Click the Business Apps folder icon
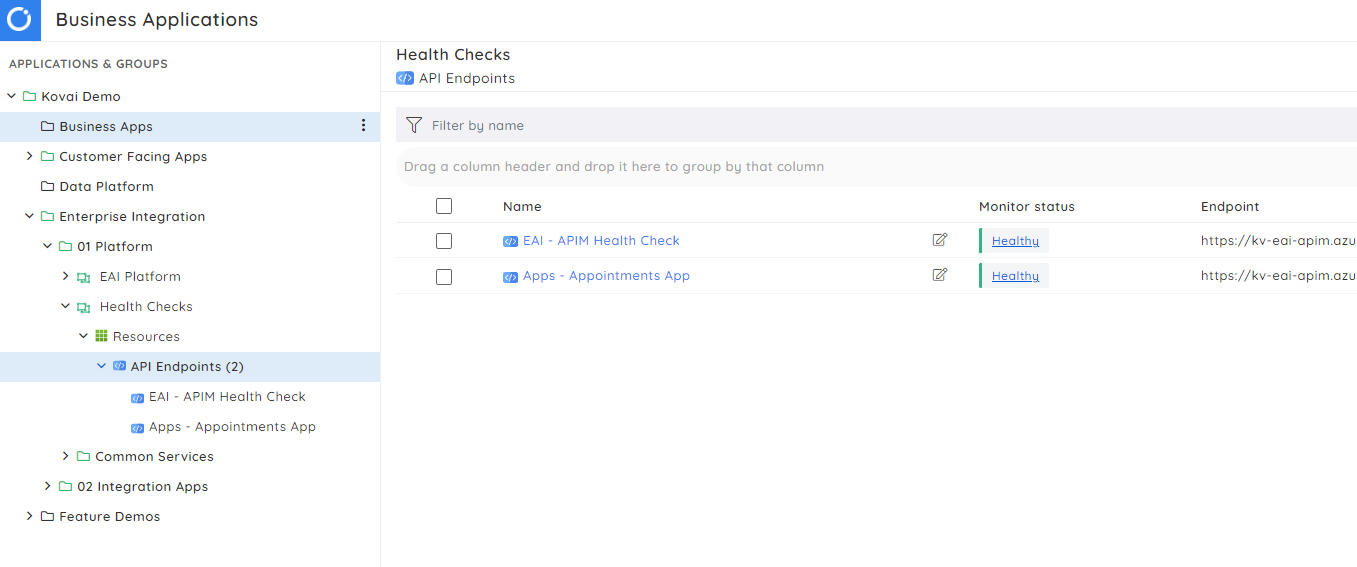This screenshot has width=1357, height=567. click(x=47, y=127)
